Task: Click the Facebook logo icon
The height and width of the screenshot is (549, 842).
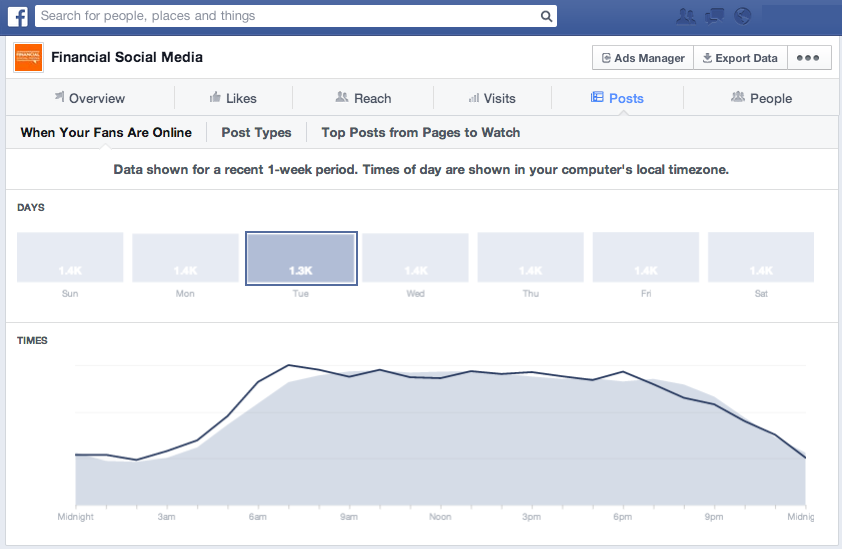Action: 18,16
